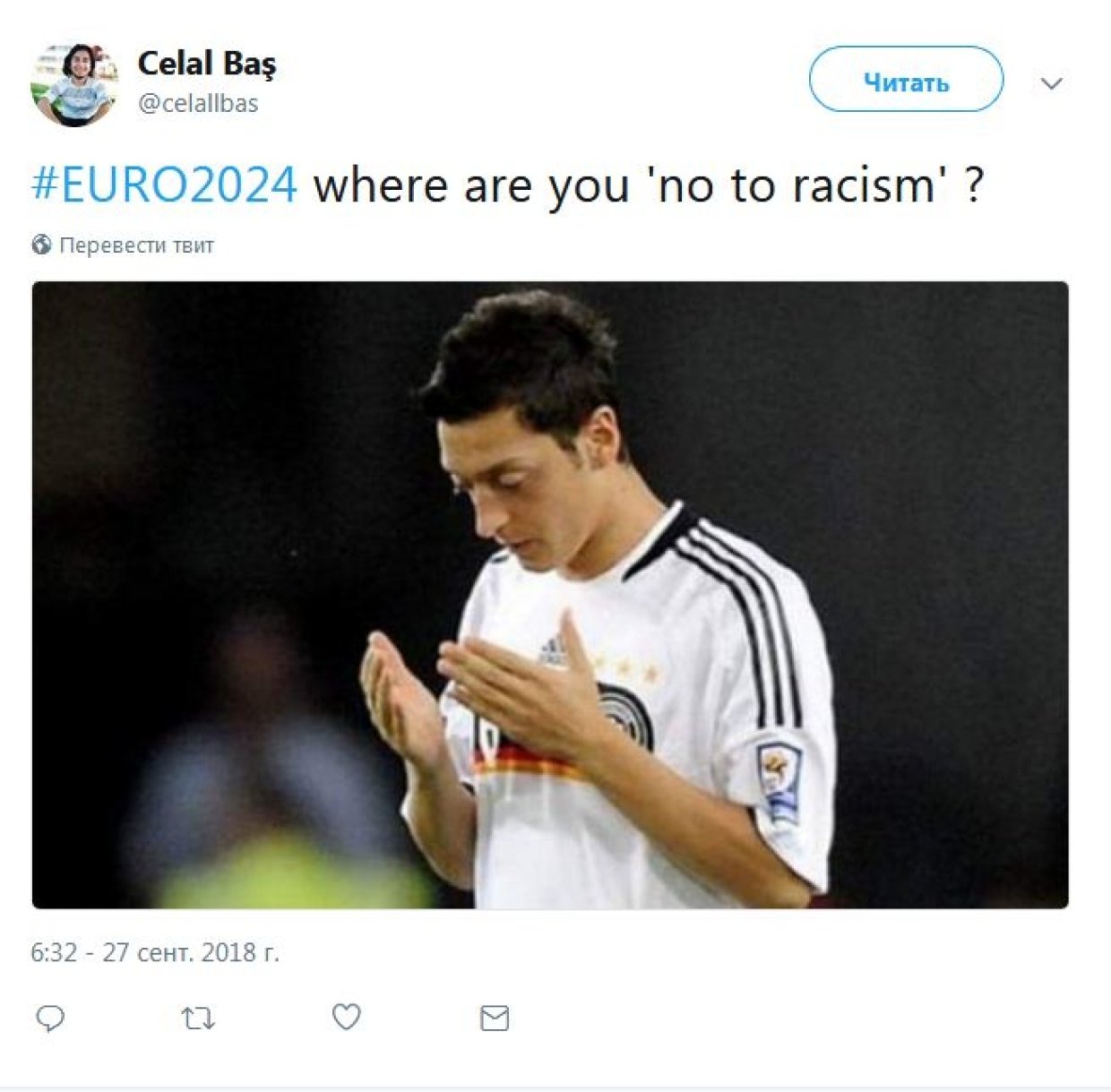Click the timestamp 6:32 - 27 сент. 2018 г.
Screen dimensions: 1111x1092
click(x=155, y=952)
